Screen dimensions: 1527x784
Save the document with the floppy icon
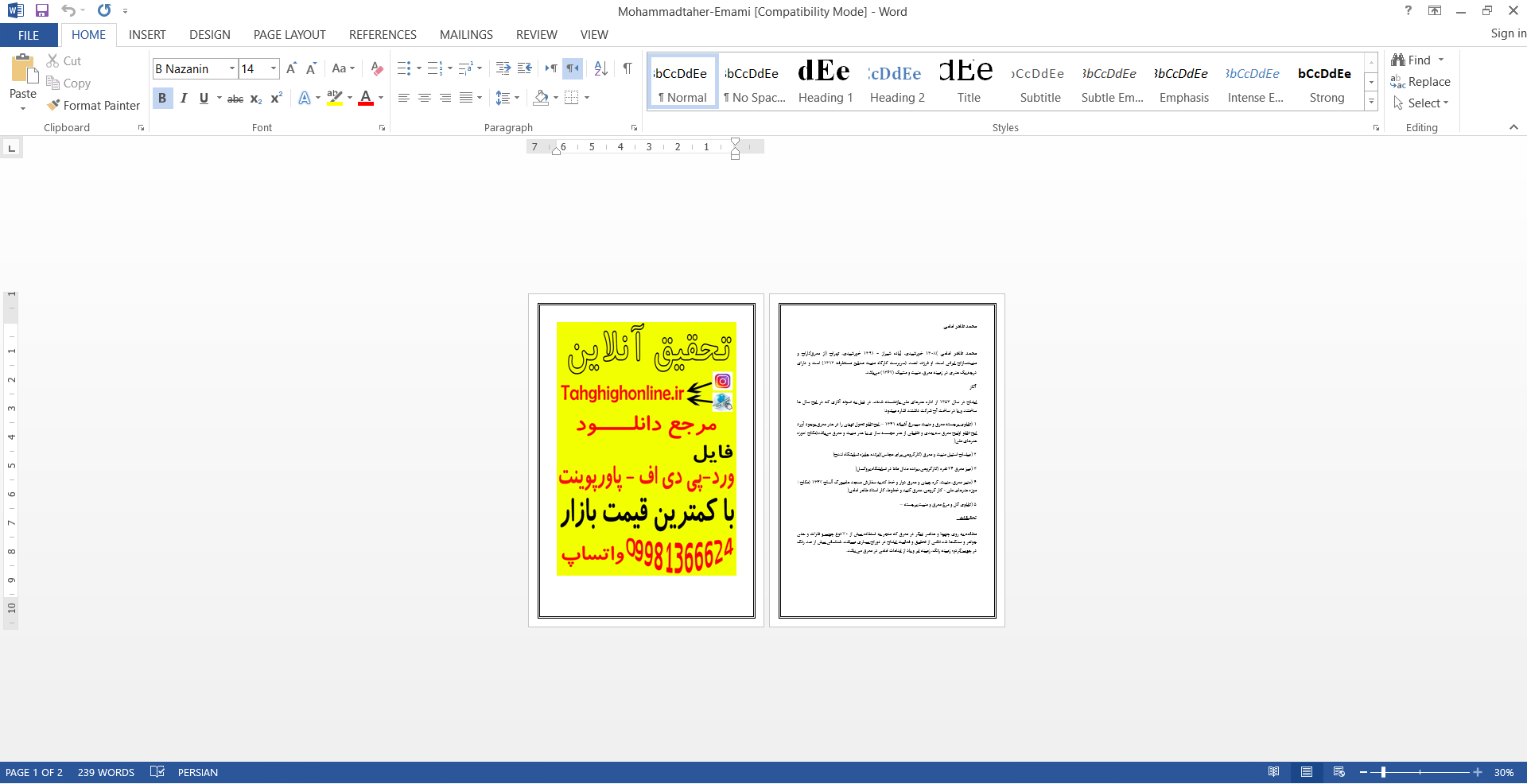pyautogui.click(x=42, y=10)
